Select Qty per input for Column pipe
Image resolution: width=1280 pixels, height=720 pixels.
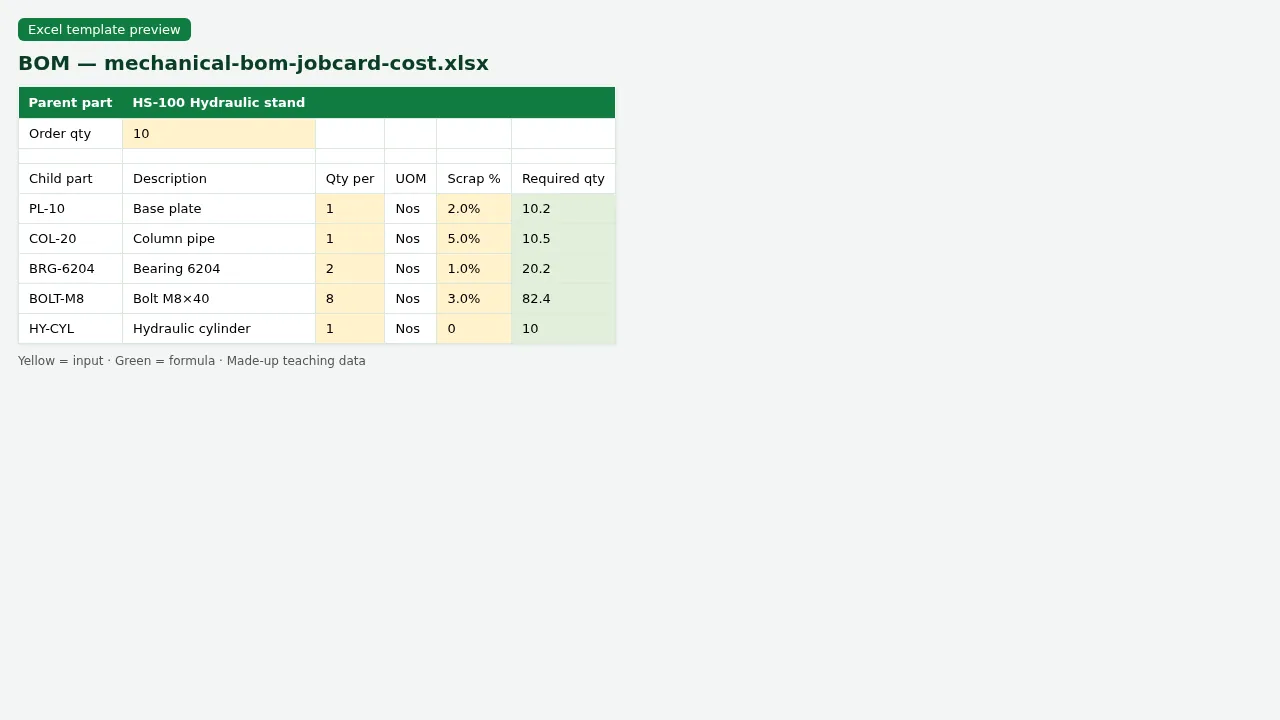click(x=350, y=239)
